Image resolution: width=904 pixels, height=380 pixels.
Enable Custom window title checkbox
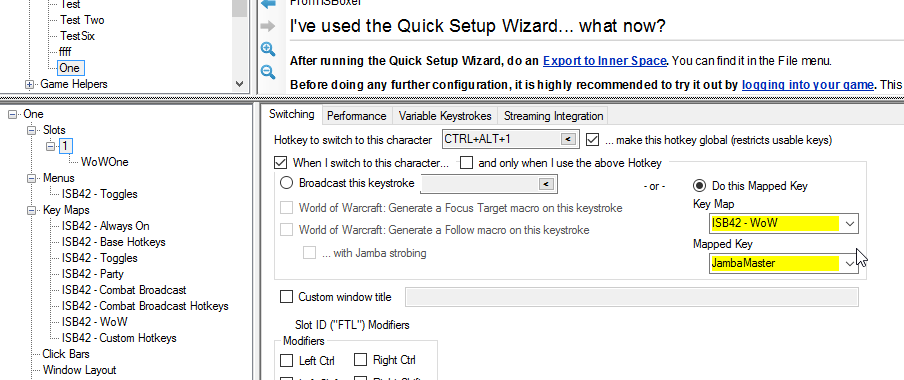pos(286,297)
